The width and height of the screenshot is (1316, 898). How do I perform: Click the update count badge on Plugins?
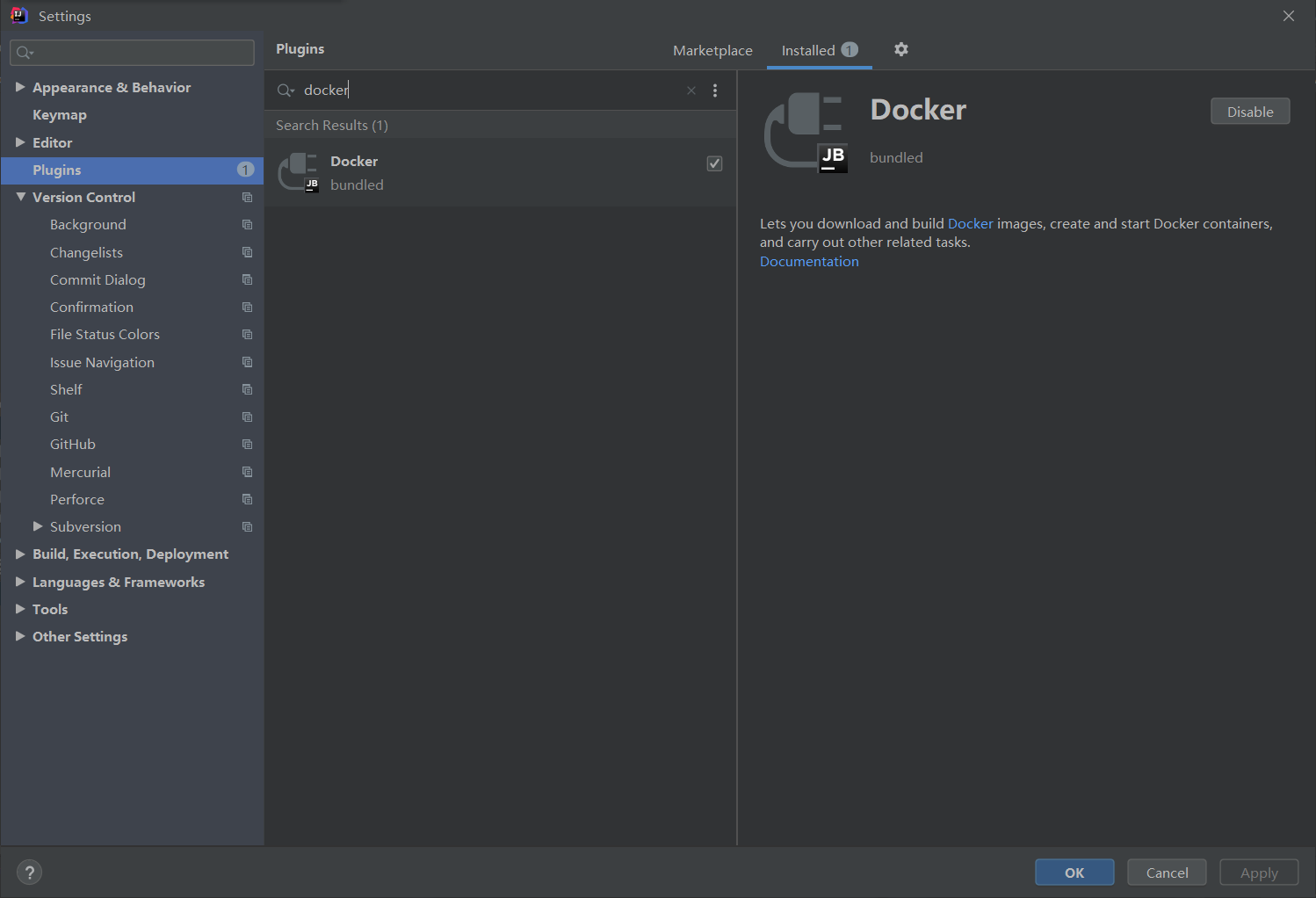(245, 170)
